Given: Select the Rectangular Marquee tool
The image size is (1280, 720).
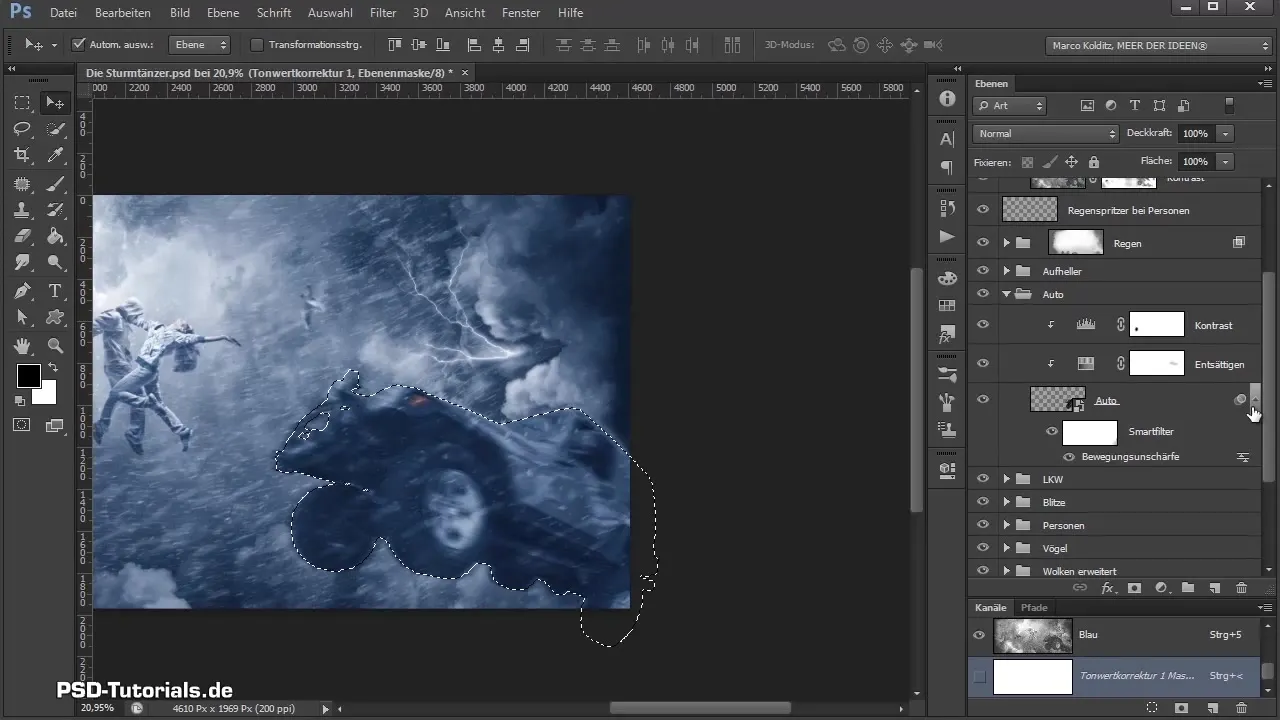Looking at the screenshot, I should click(22, 102).
